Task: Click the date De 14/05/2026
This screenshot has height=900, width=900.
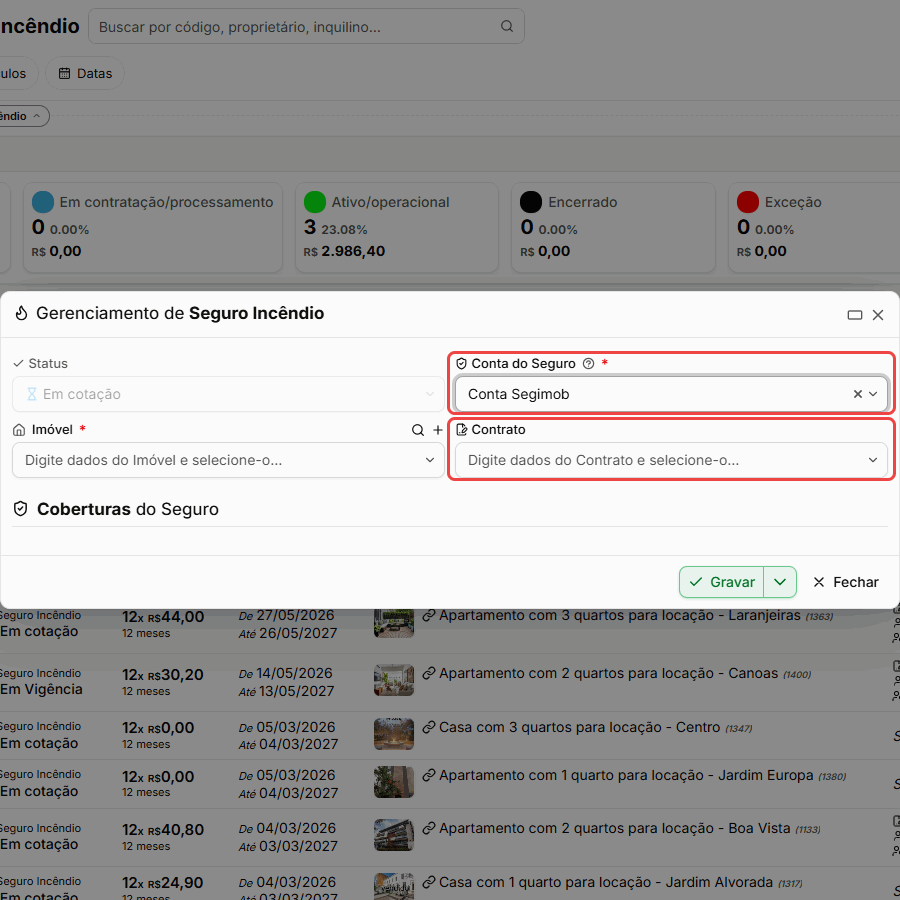Action: click(286, 673)
